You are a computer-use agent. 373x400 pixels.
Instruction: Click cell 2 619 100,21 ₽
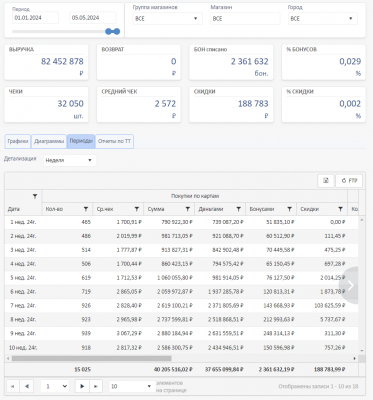(x=175, y=306)
